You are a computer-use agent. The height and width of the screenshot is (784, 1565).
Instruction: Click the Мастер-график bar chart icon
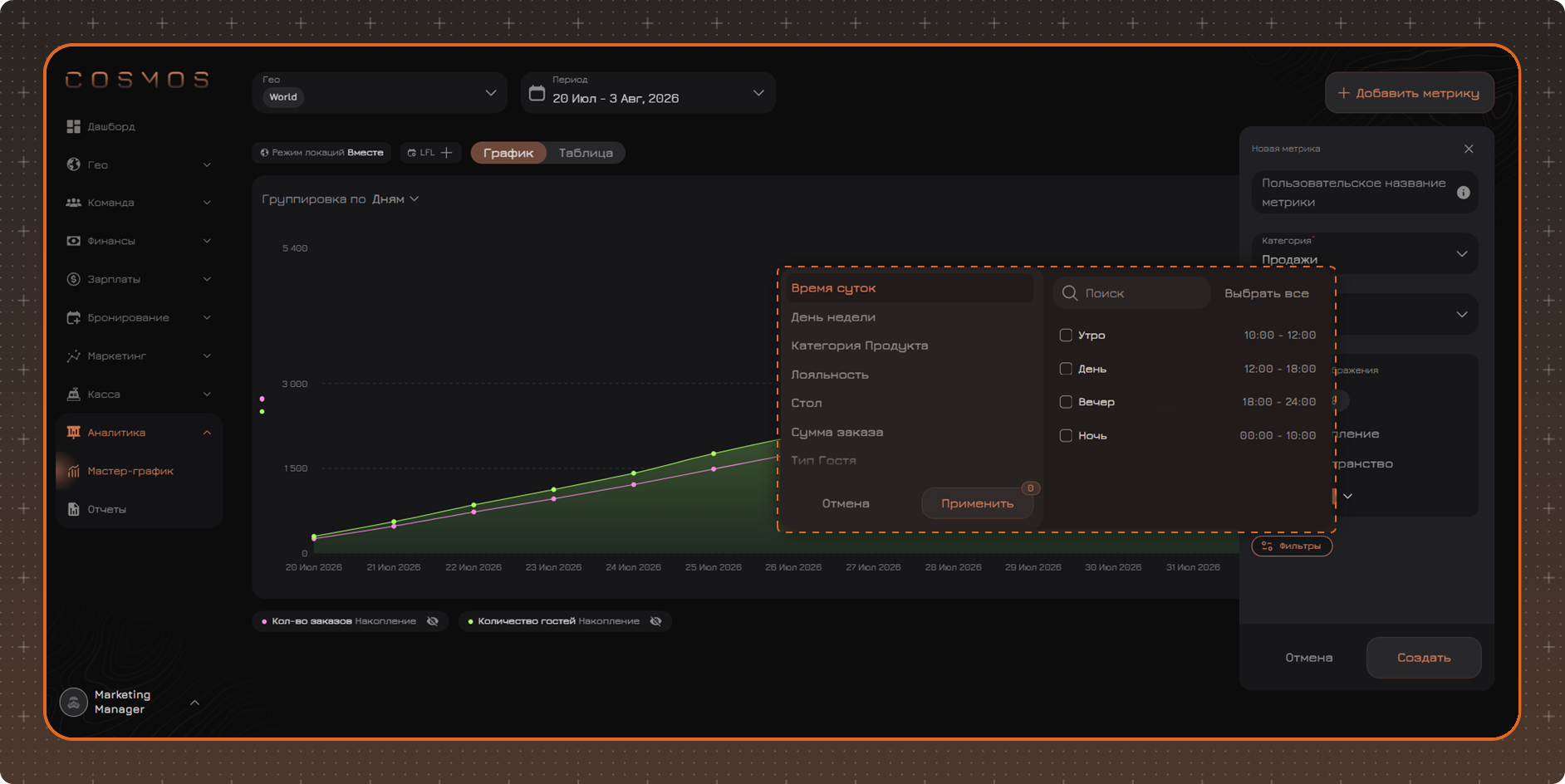[73, 471]
